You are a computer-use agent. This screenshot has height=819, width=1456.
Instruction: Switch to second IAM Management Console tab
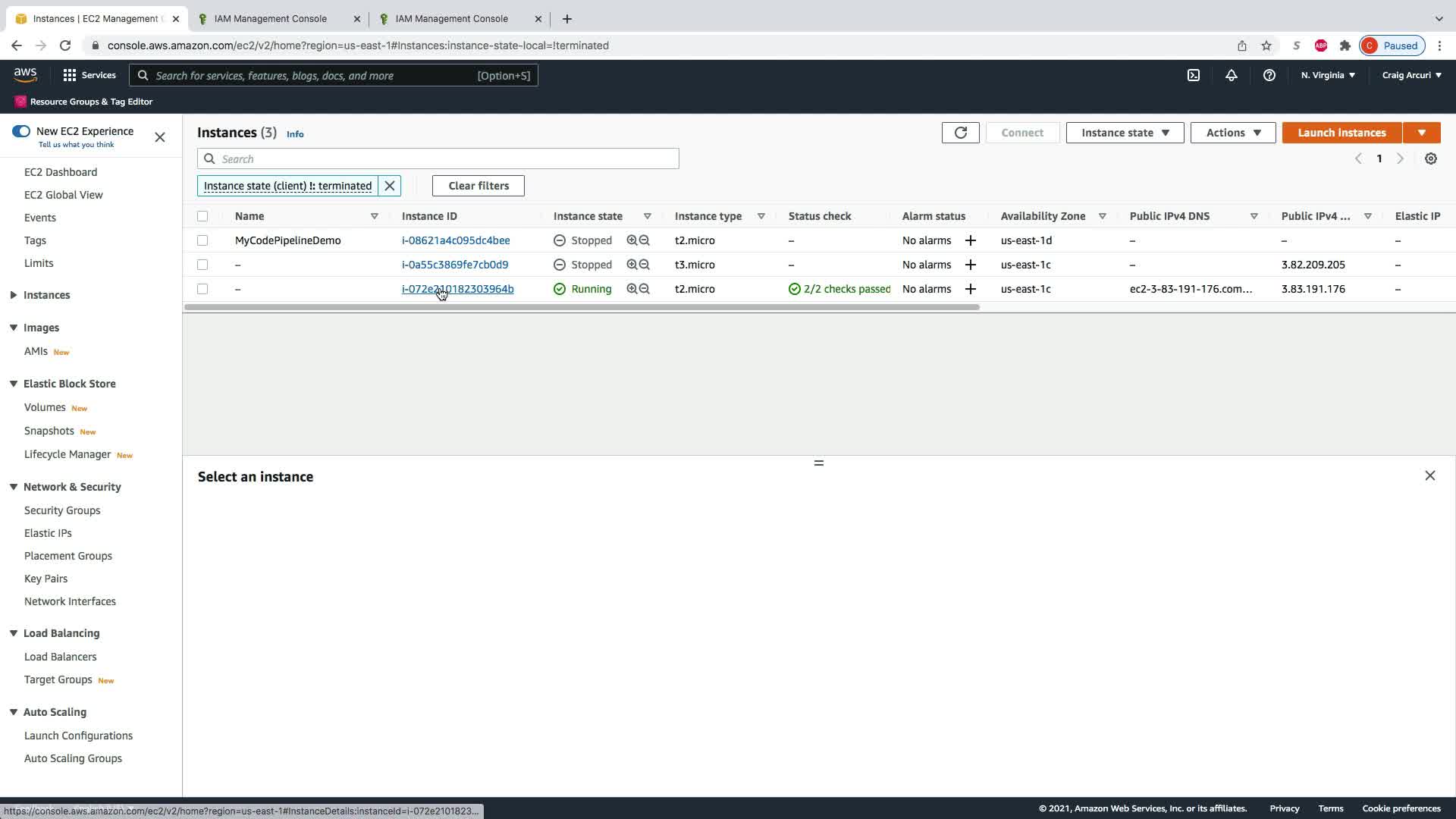click(451, 18)
